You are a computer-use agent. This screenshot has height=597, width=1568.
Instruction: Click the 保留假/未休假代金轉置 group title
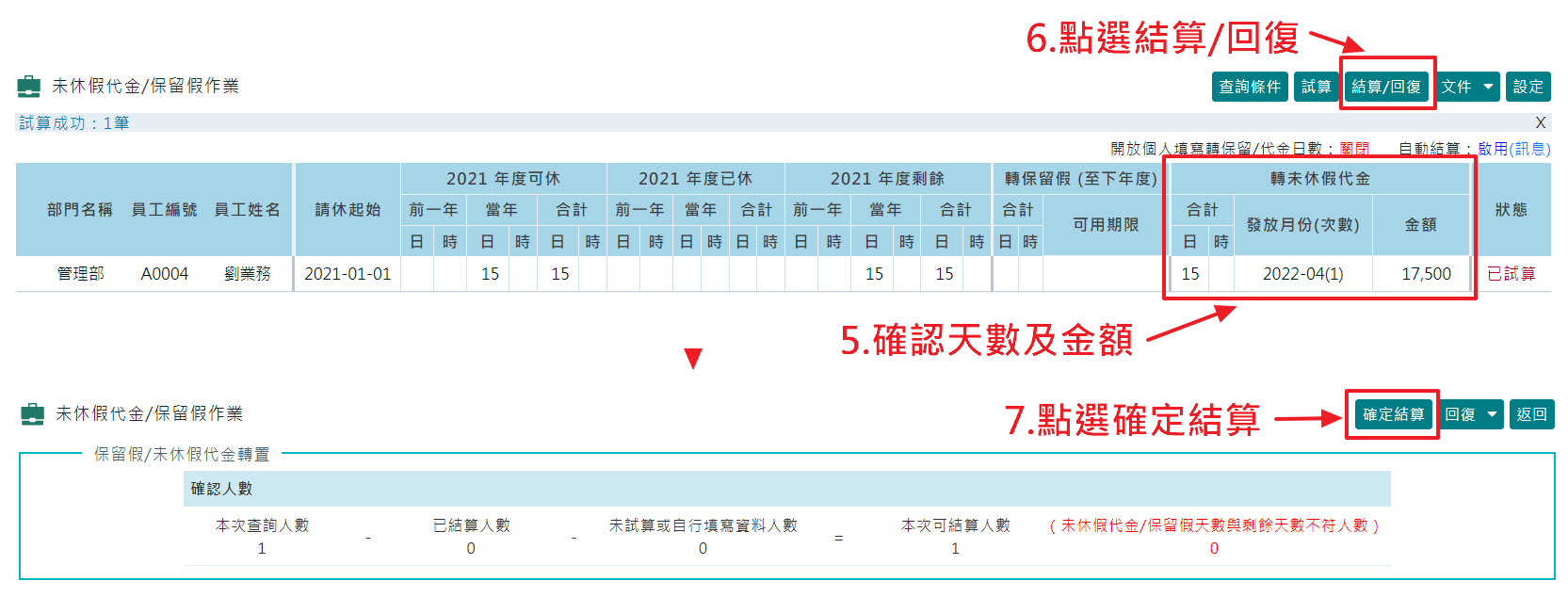click(182, 455)
